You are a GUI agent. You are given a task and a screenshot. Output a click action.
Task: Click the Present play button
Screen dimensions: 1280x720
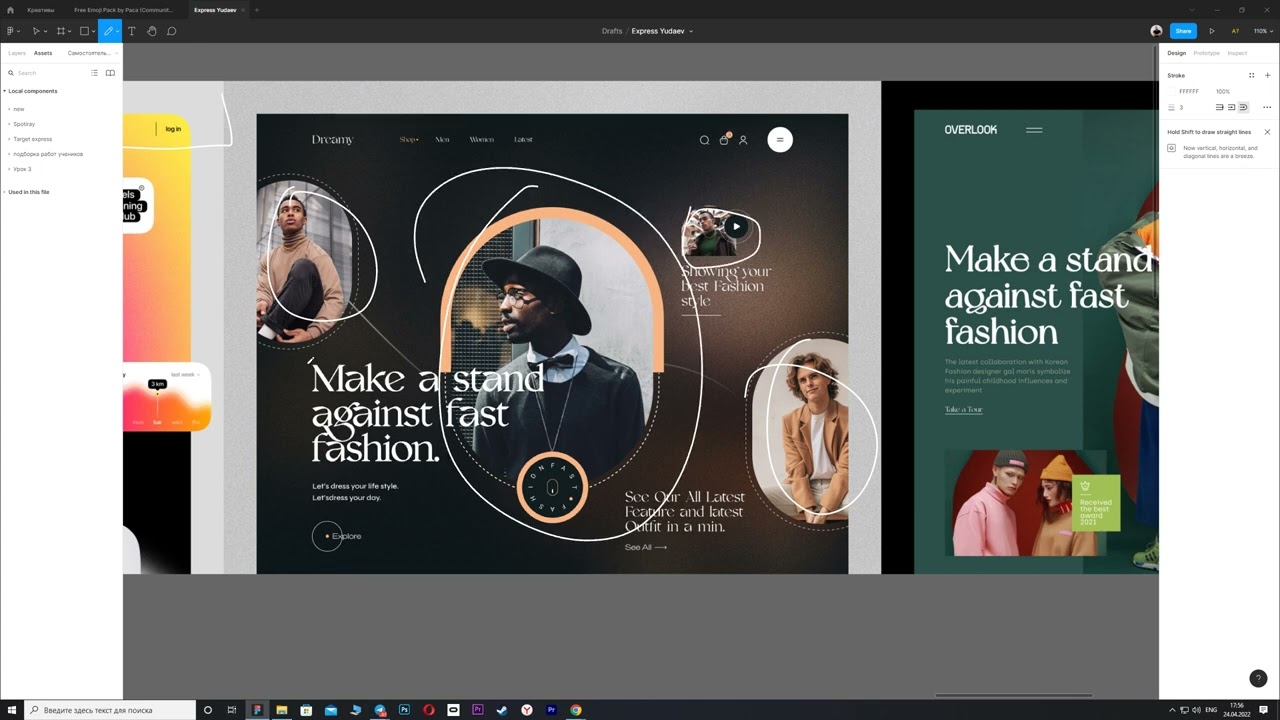point(1212,31)
